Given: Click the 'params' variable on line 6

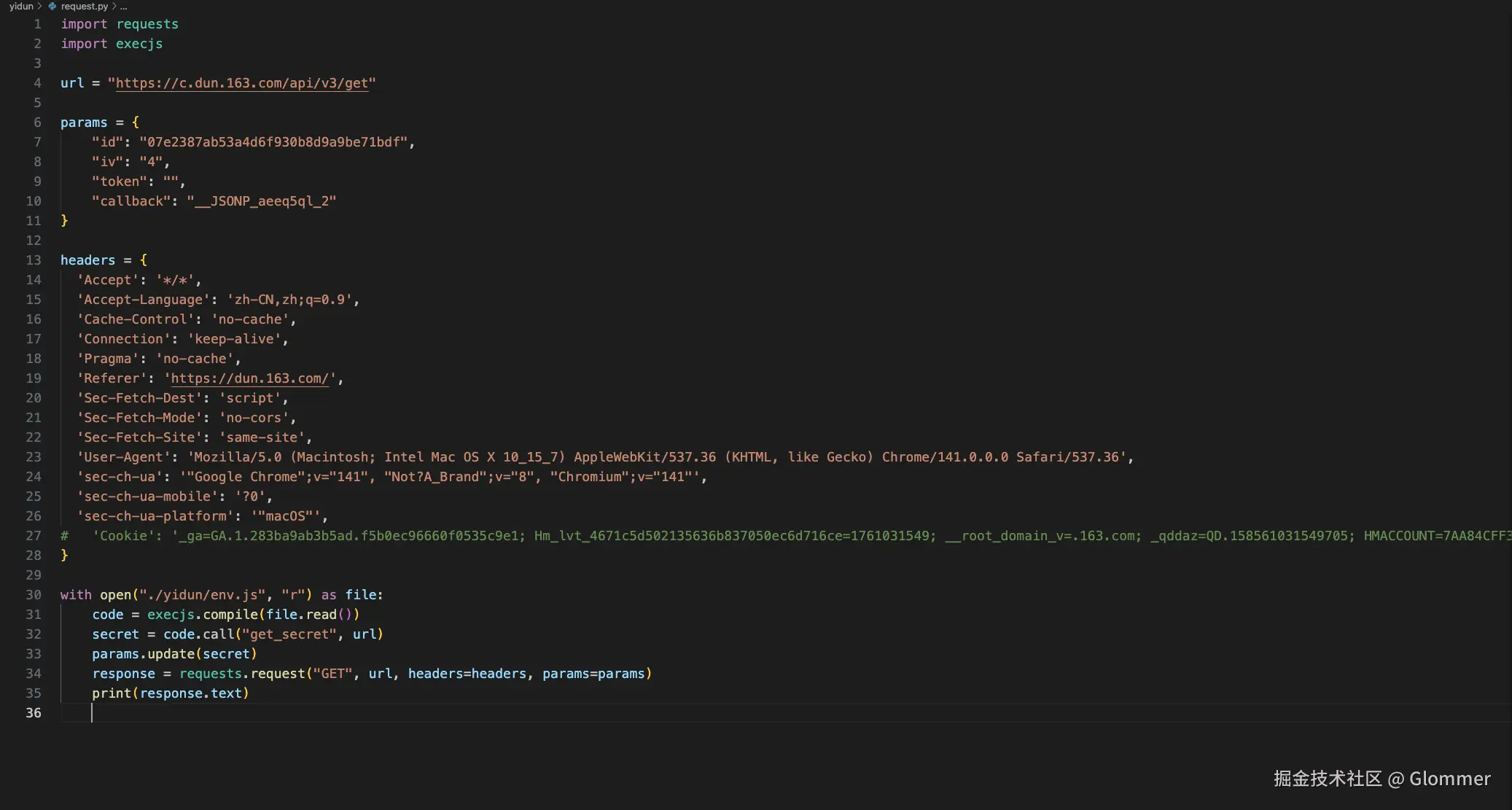Looking at the screenshot, I should (x=83, y=122).
